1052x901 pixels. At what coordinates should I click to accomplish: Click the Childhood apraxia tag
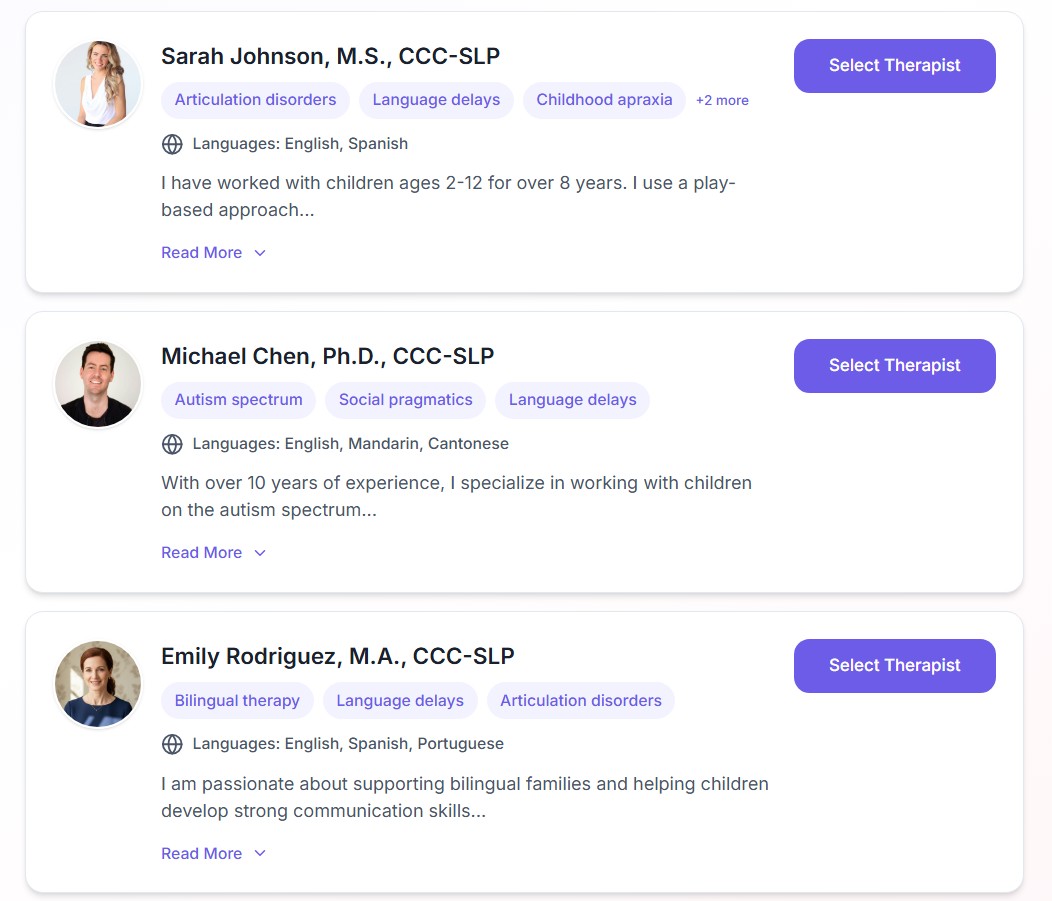604,100
